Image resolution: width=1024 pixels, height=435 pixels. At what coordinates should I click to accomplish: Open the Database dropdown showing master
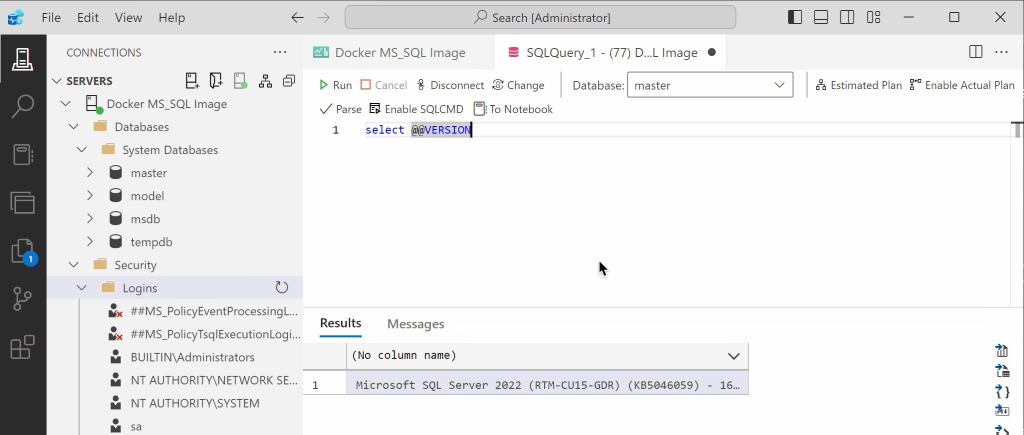coord(710,85)
